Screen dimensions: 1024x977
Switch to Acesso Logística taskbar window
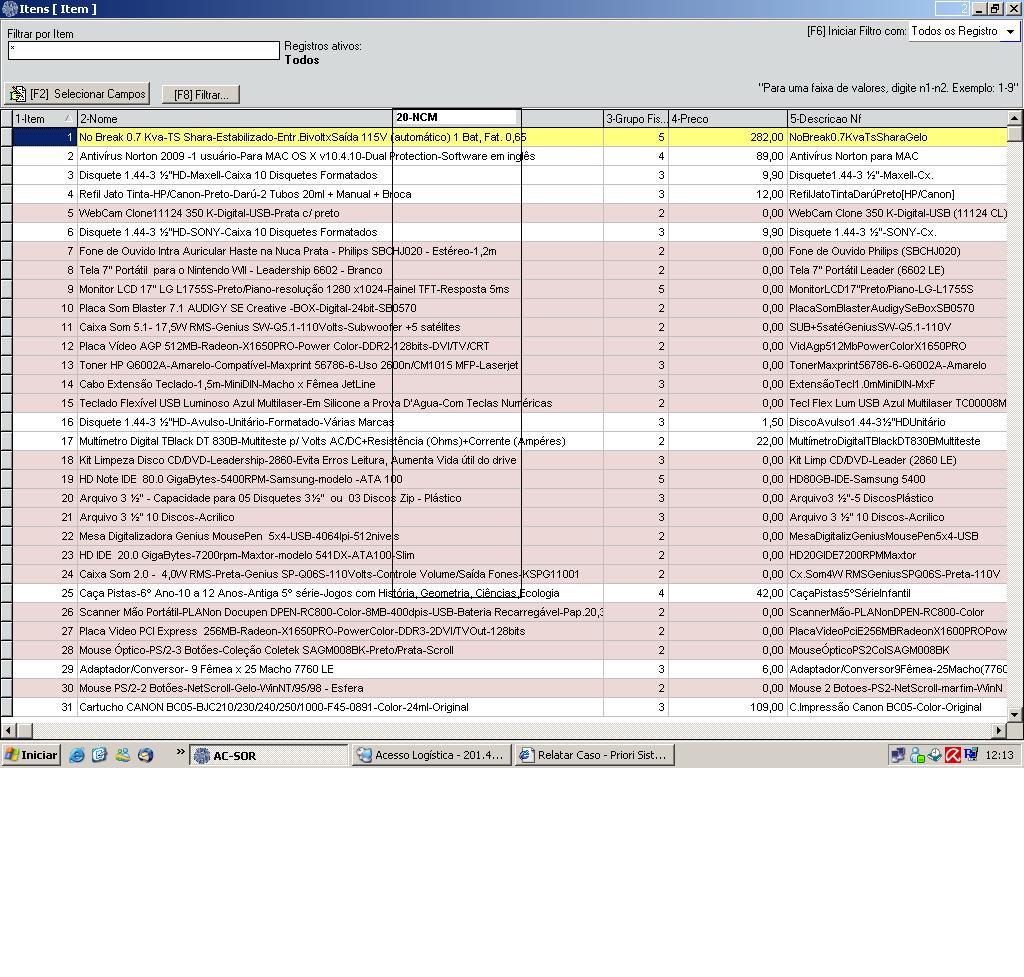pyautogui.click(x=431, y=755)
